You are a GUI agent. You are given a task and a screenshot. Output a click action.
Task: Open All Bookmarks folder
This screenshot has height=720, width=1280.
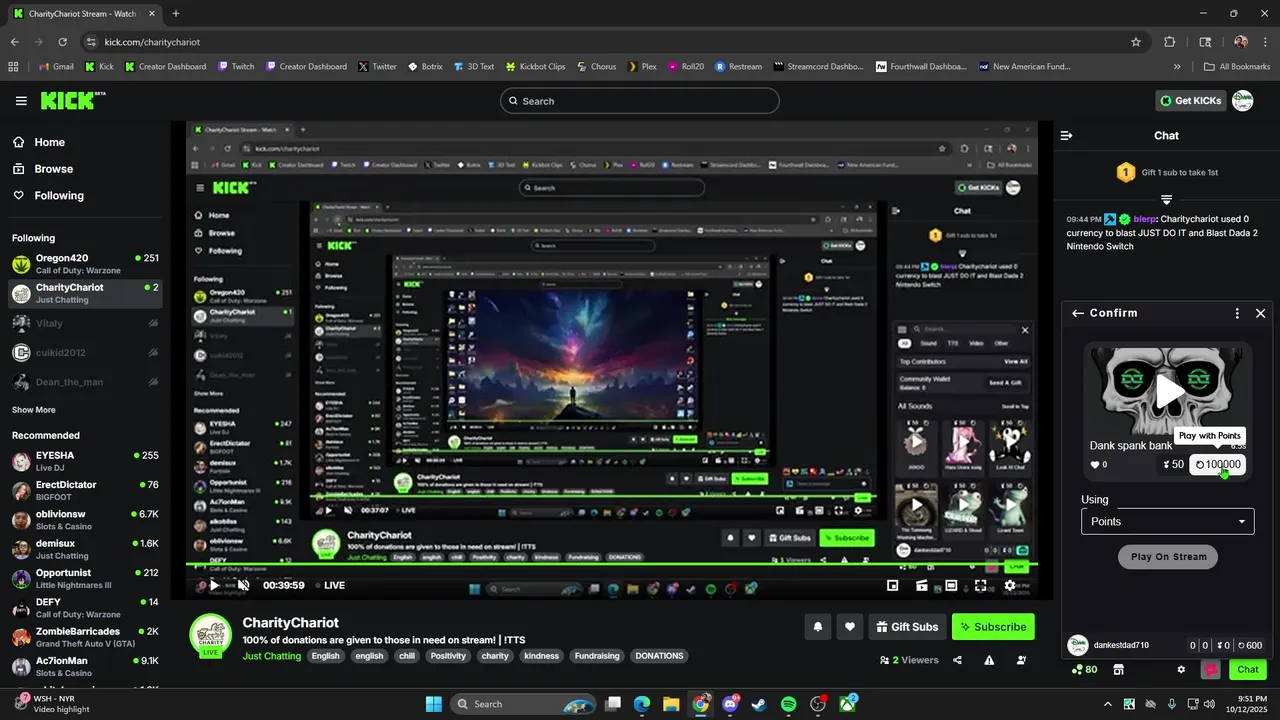point(1235,67)
